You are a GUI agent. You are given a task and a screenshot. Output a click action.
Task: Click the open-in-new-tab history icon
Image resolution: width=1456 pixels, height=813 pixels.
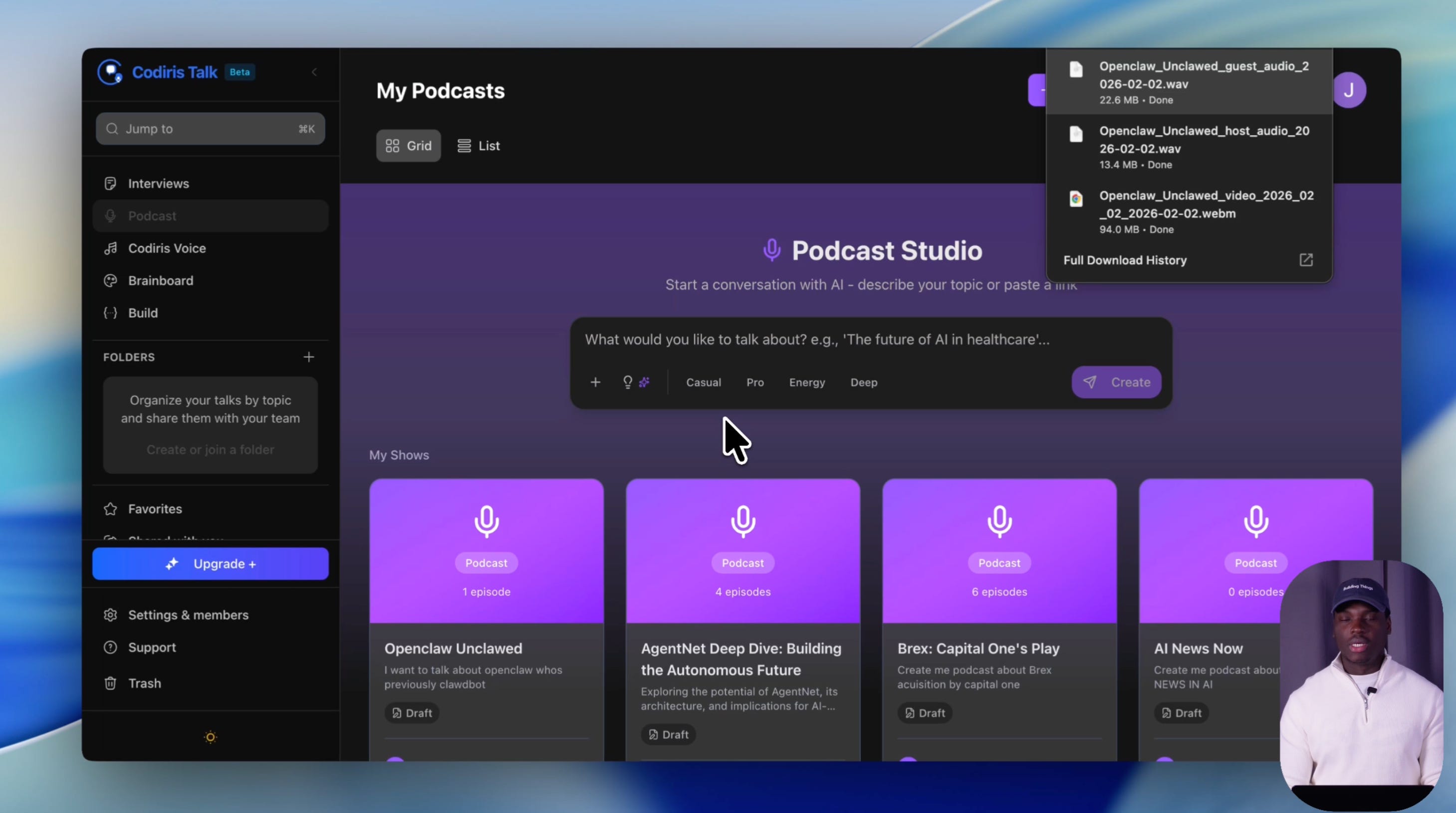(x=1306, y=260)
